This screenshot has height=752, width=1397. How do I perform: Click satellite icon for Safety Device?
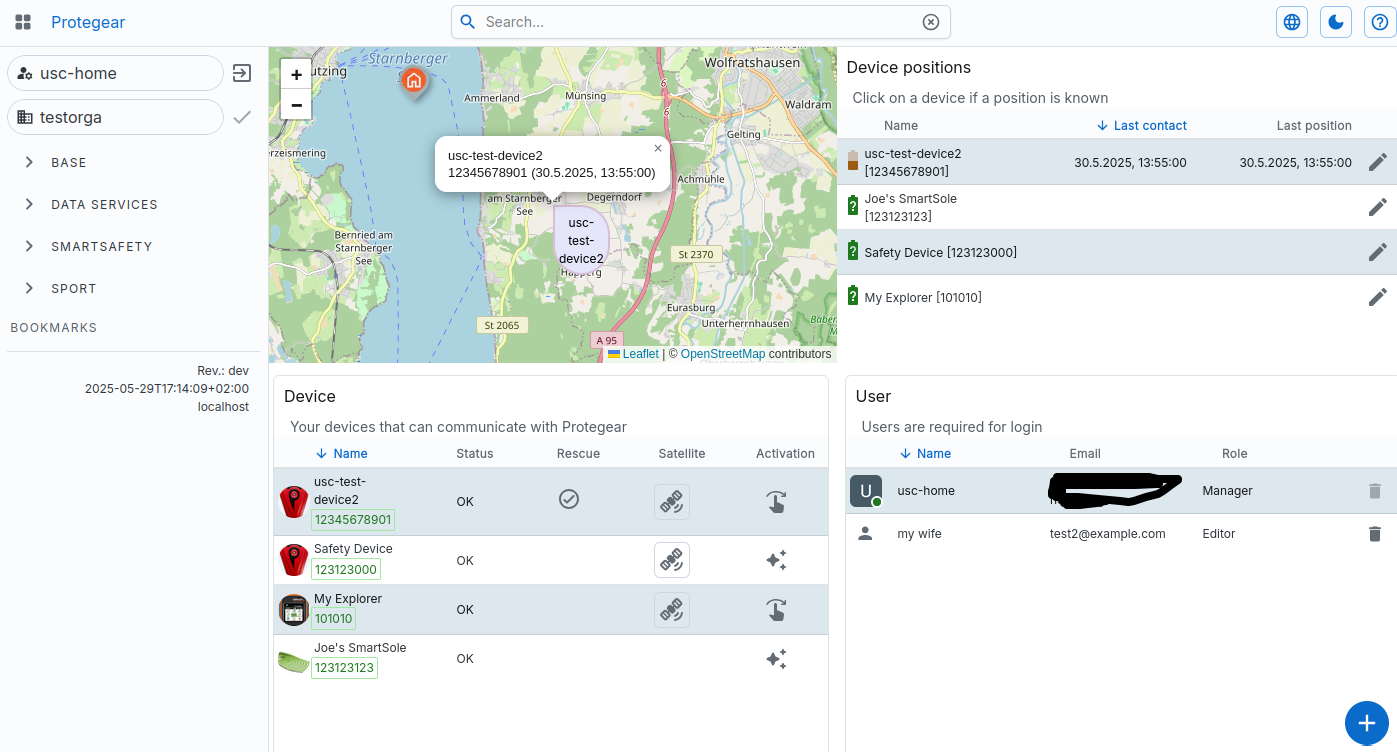pos(672,560)
